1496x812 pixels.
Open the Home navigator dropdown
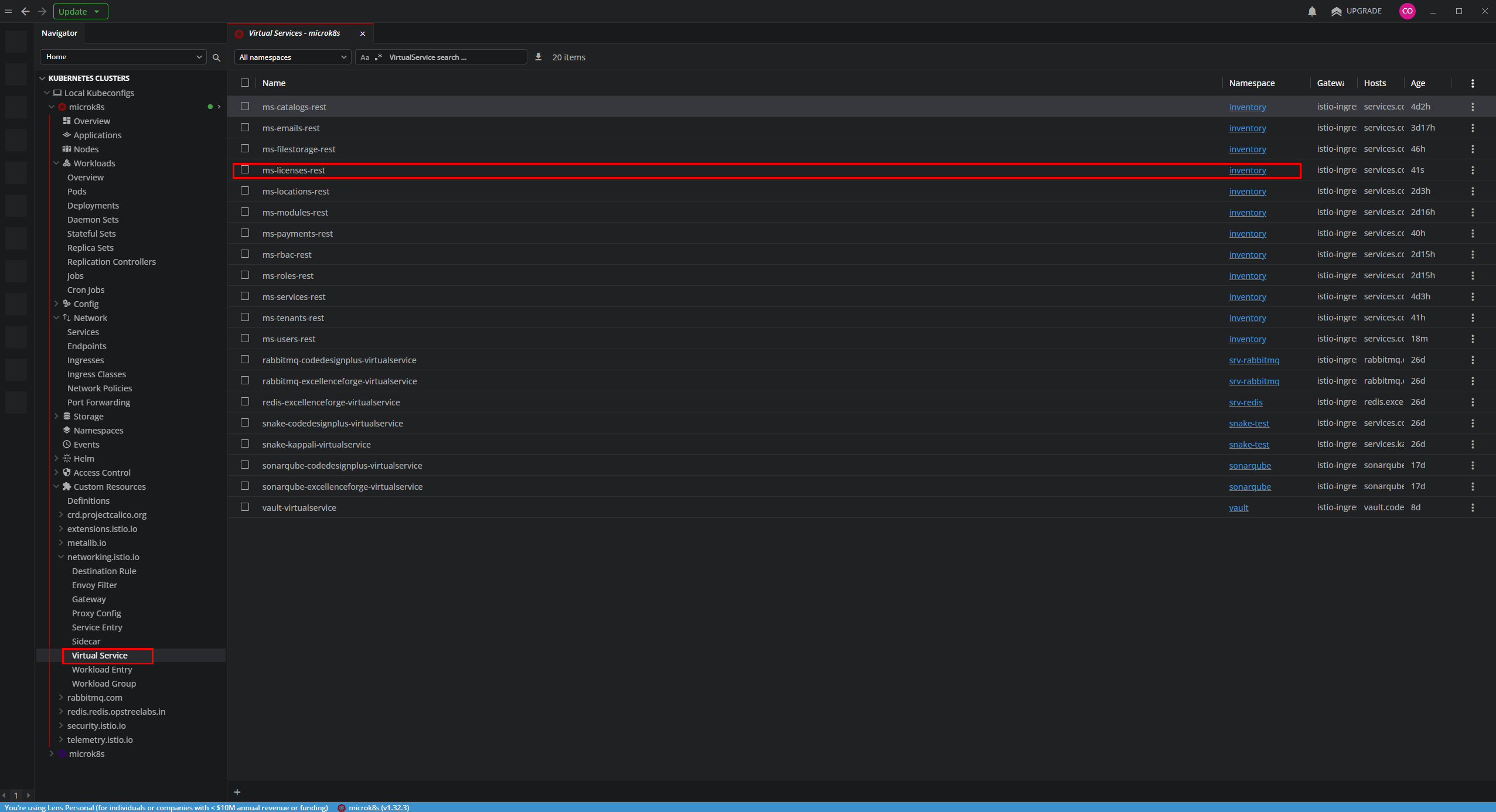123,57
